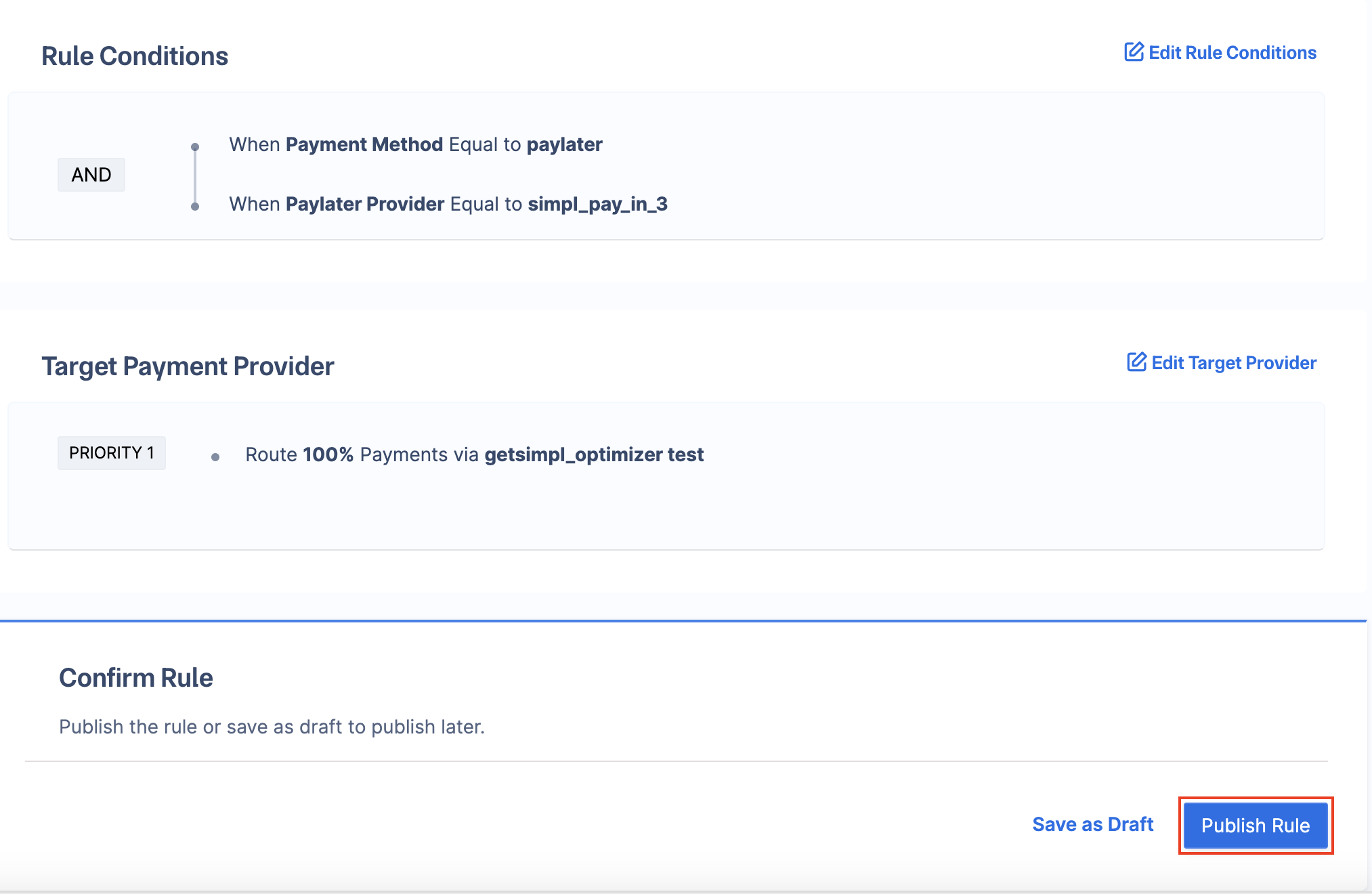Click the pencil icon beside Edit Rule Conditions
Viewport: 1372px width, 894px height.
pyautogui.click(x=1134, y=52)
